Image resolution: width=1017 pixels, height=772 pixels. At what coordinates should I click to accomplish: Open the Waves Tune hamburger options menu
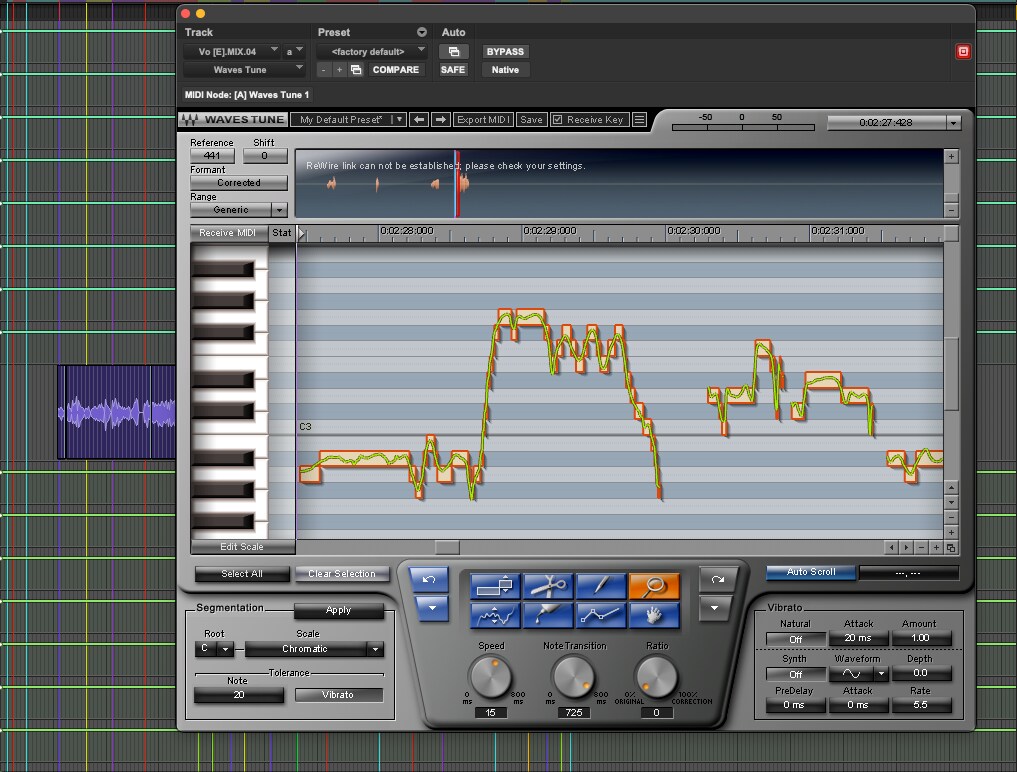(x=640, y=119)
